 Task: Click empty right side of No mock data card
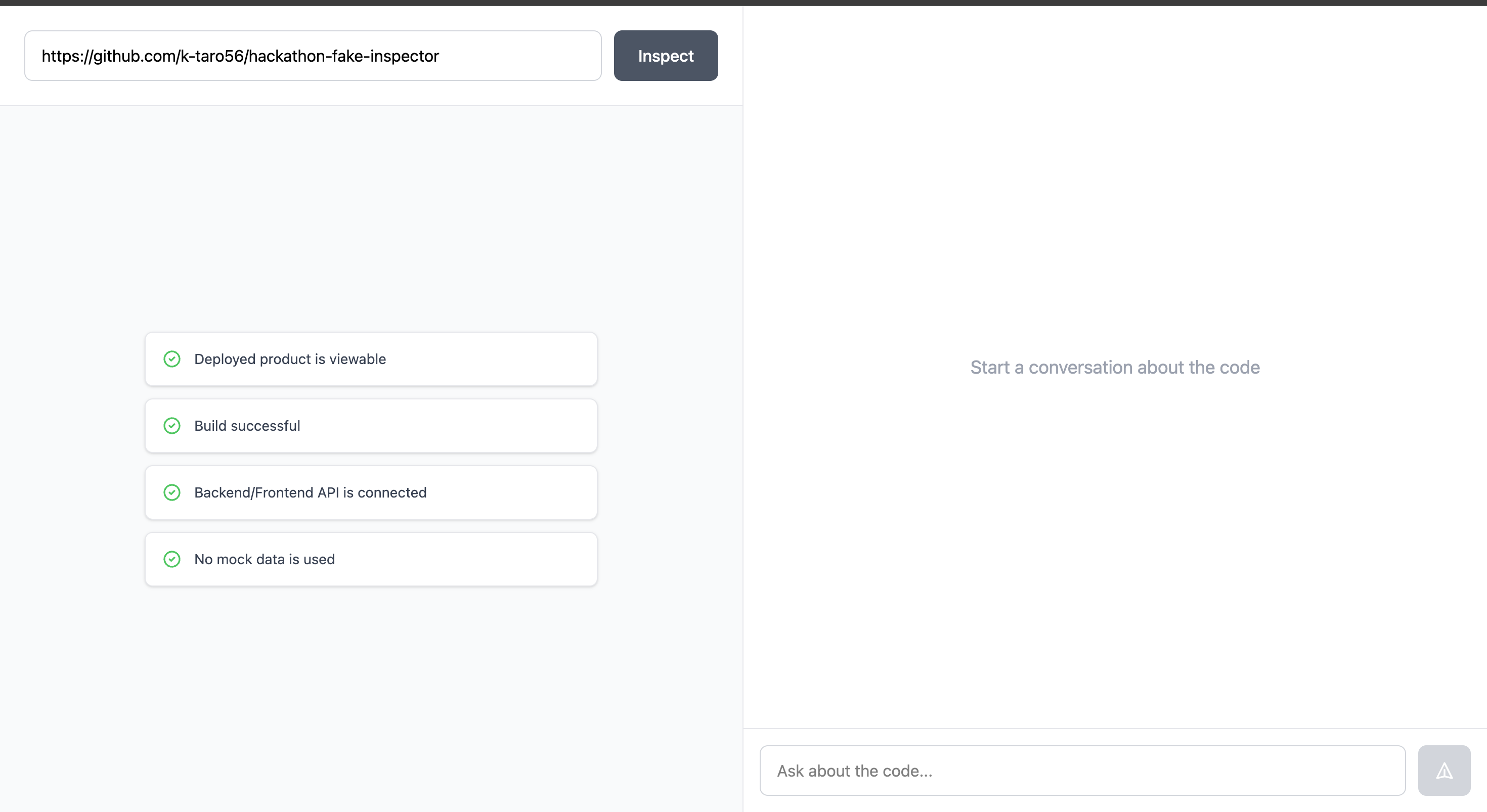tap(491, 559)
